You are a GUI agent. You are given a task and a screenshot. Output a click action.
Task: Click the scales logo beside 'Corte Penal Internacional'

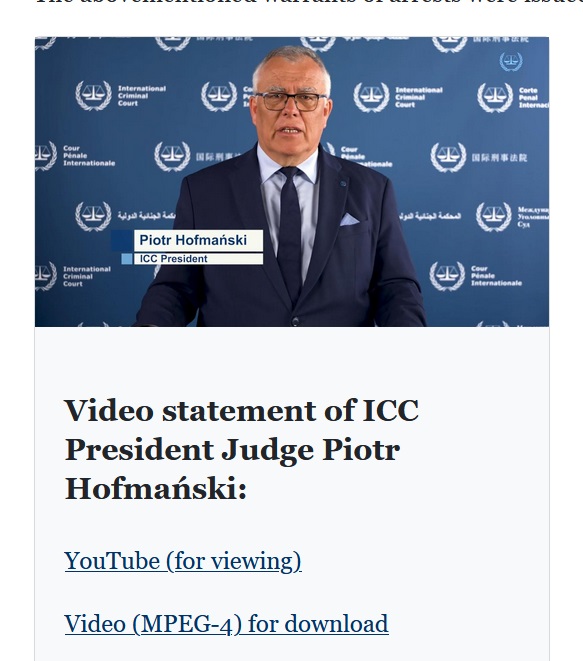[x=495, y=97]
